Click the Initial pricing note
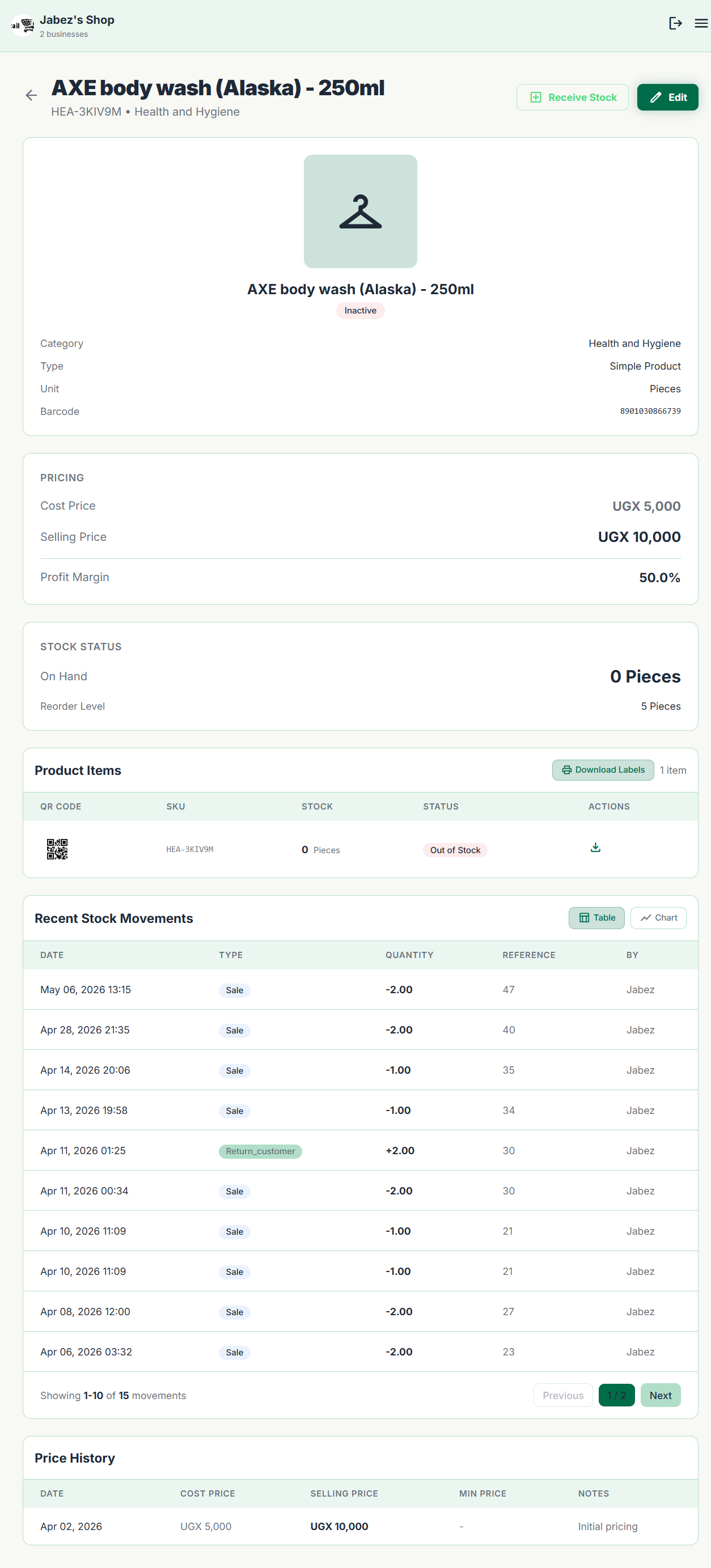Viewport: 711px width, 1568px height. pos(607,1526)
